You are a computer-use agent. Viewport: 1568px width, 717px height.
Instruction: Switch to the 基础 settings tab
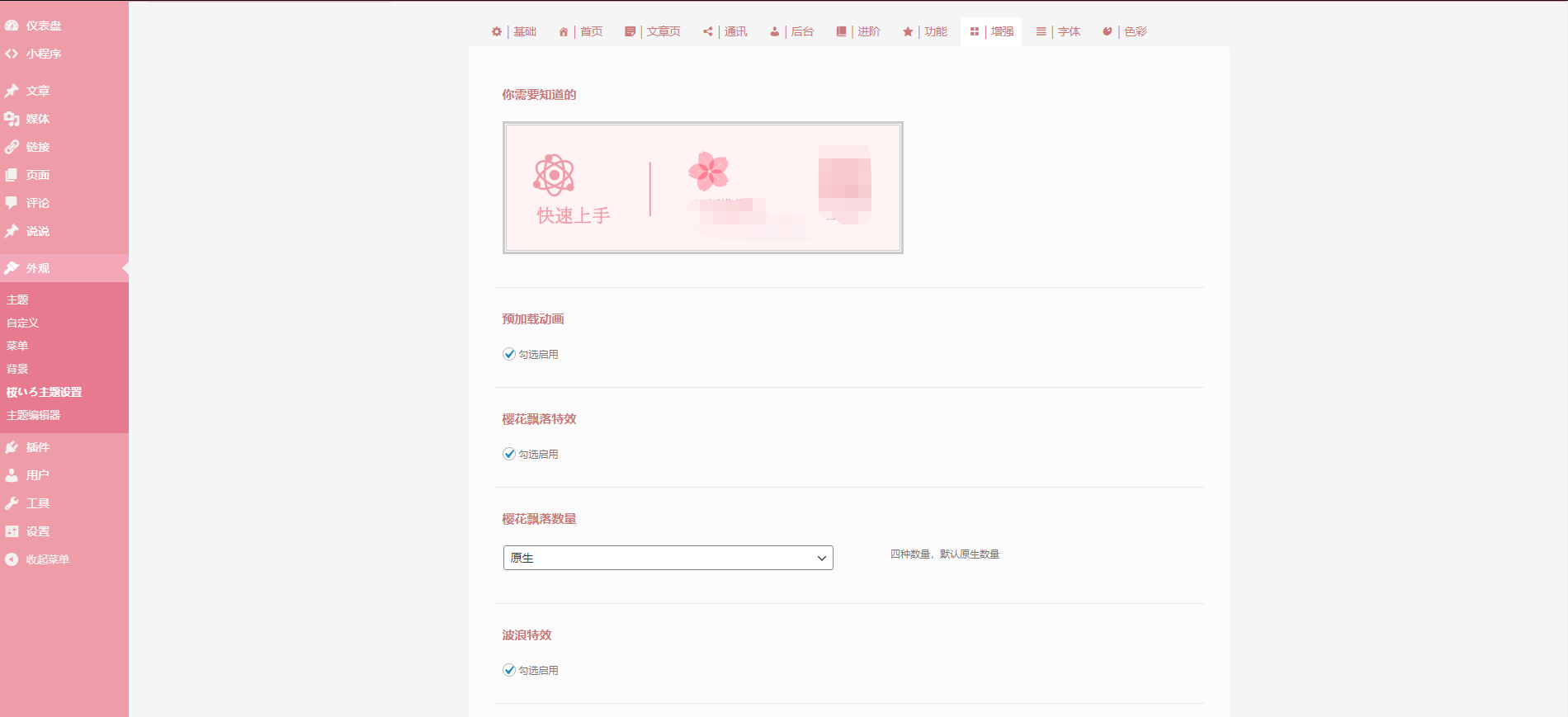point(514,31)
